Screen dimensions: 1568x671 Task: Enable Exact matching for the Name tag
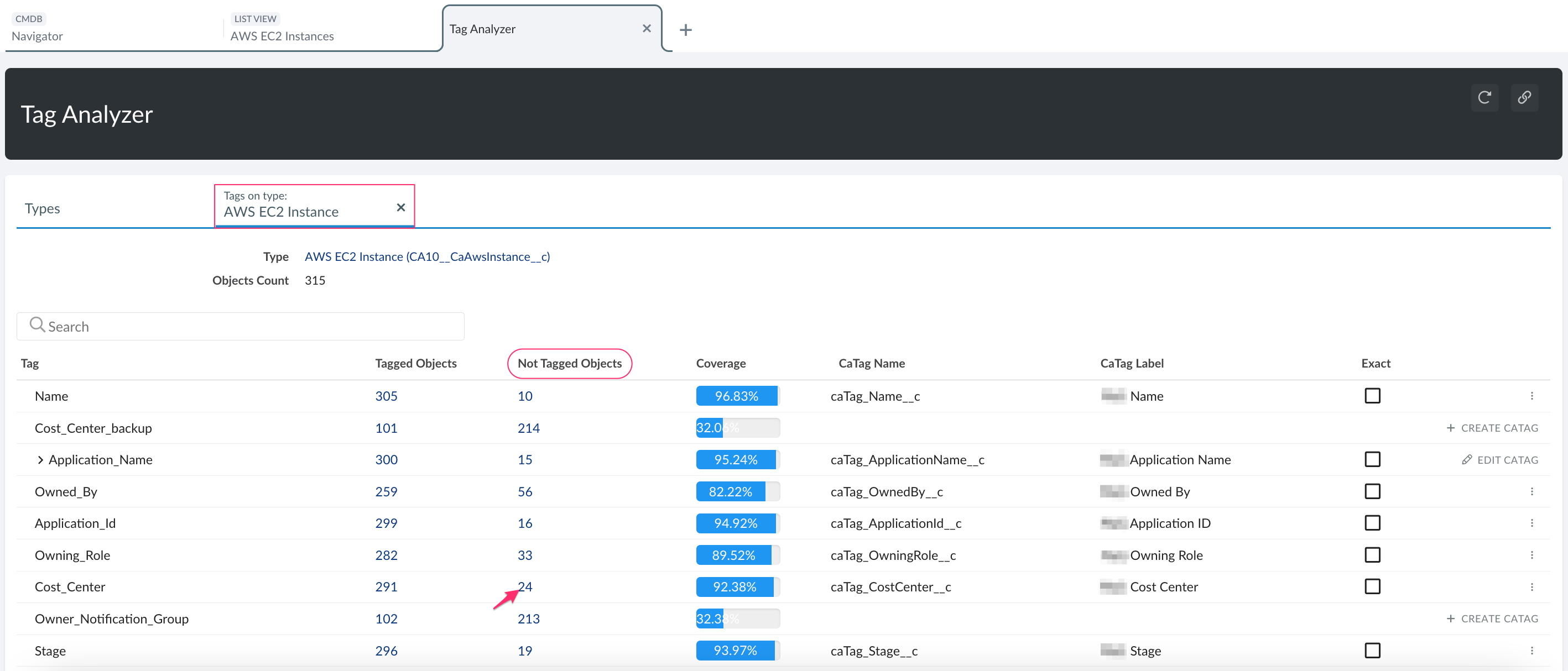coord(1372,395)
